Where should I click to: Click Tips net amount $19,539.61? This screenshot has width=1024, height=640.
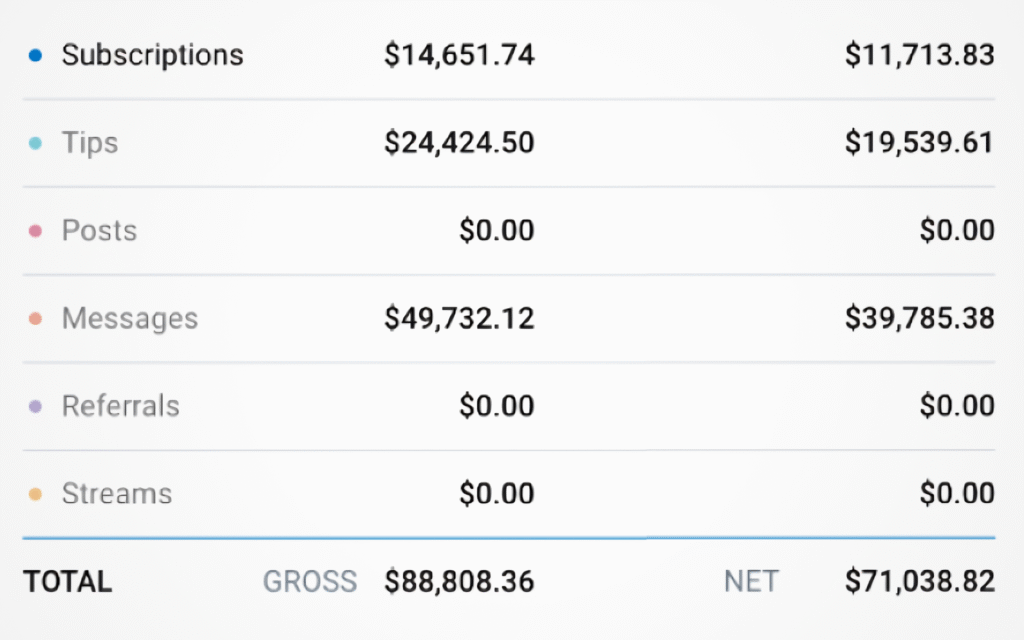[919, 143]
